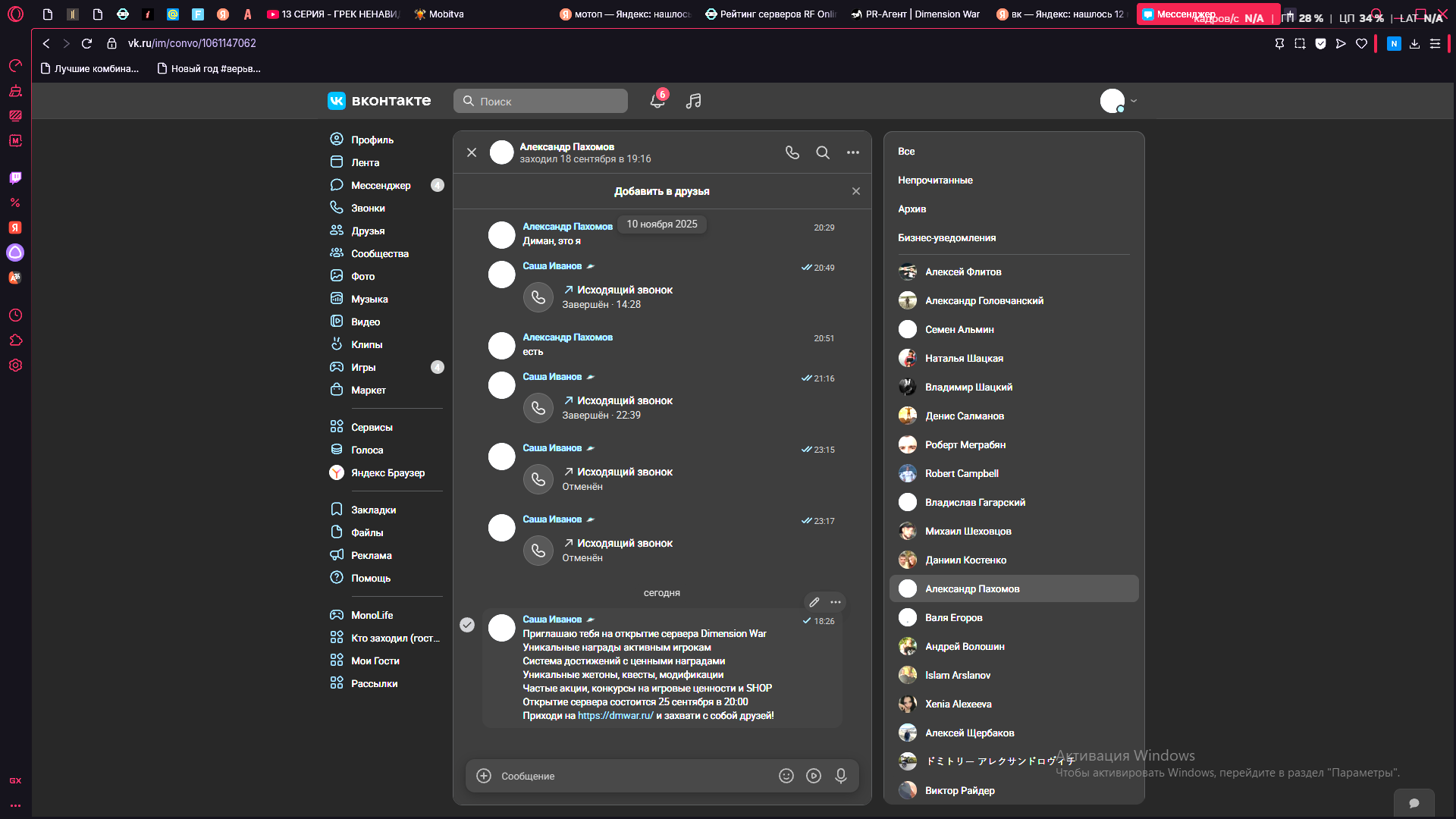Viewport: 1456px width, 819px height.
Task: Open the https://dmwar.ru/ link
Action: point(616,715)
